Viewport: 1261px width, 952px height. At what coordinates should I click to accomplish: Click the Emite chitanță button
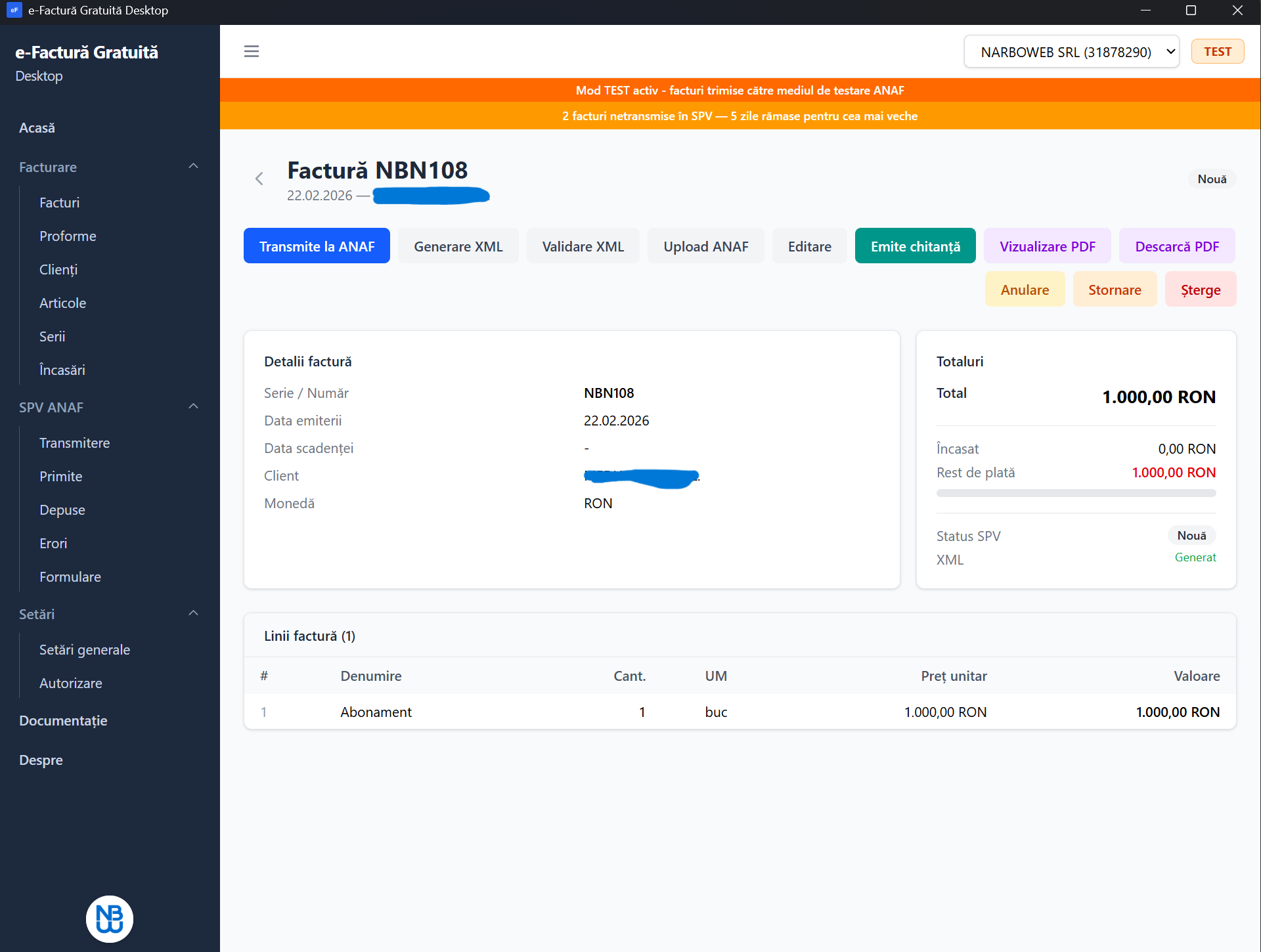pyautogui.click(x=915, y=246)
